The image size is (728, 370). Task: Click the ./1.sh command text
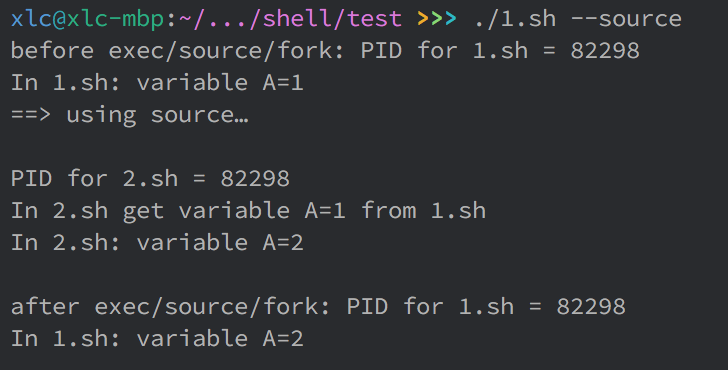click(x=516, y=19)
